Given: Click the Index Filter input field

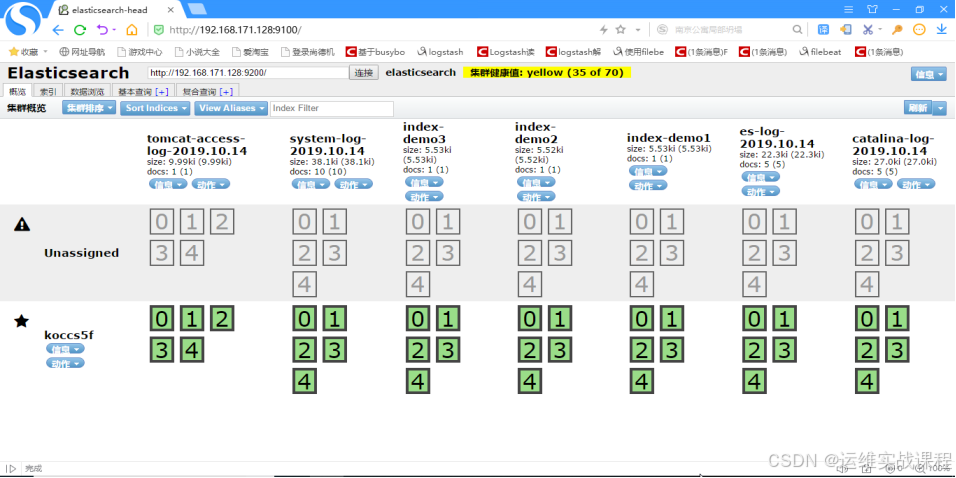Looking at the screenshot, I should [x=332, y=108].
